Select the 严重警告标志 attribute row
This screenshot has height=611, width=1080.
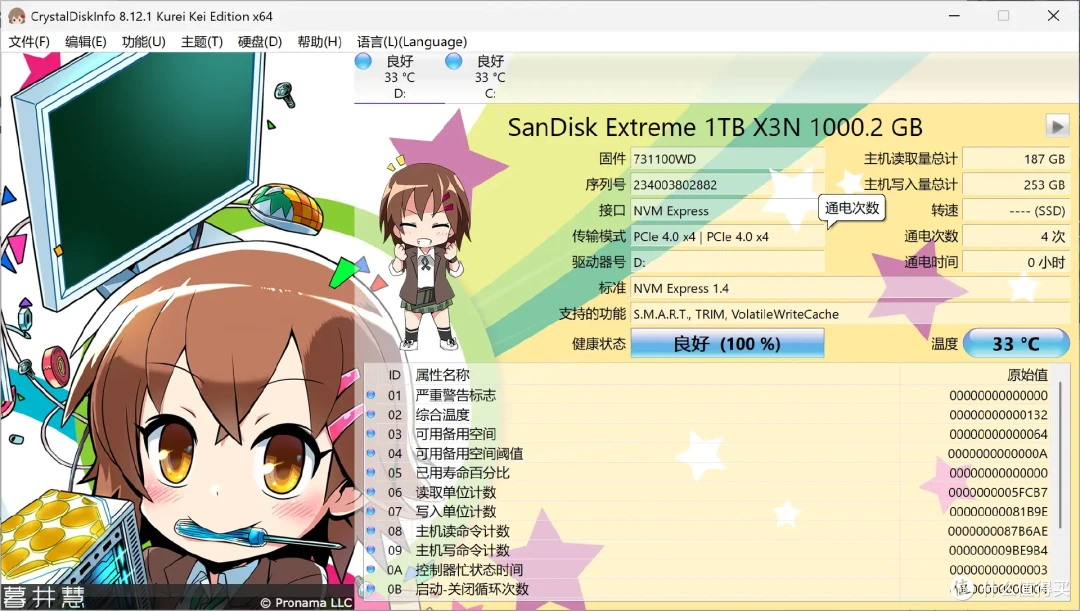click(708, 395)
